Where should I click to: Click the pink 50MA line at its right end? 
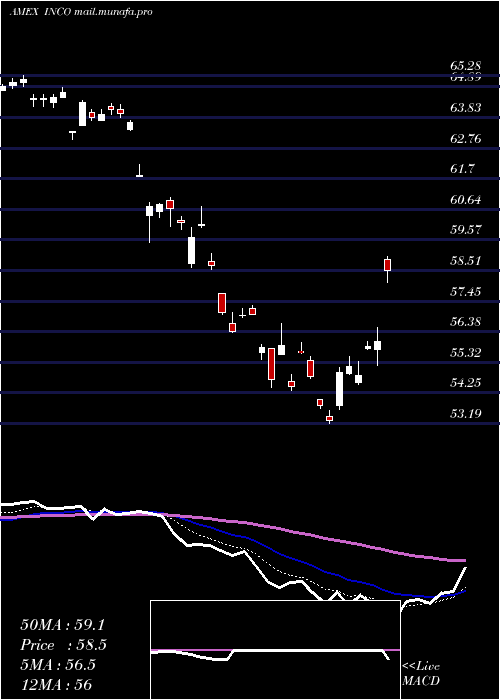(462, 560)
